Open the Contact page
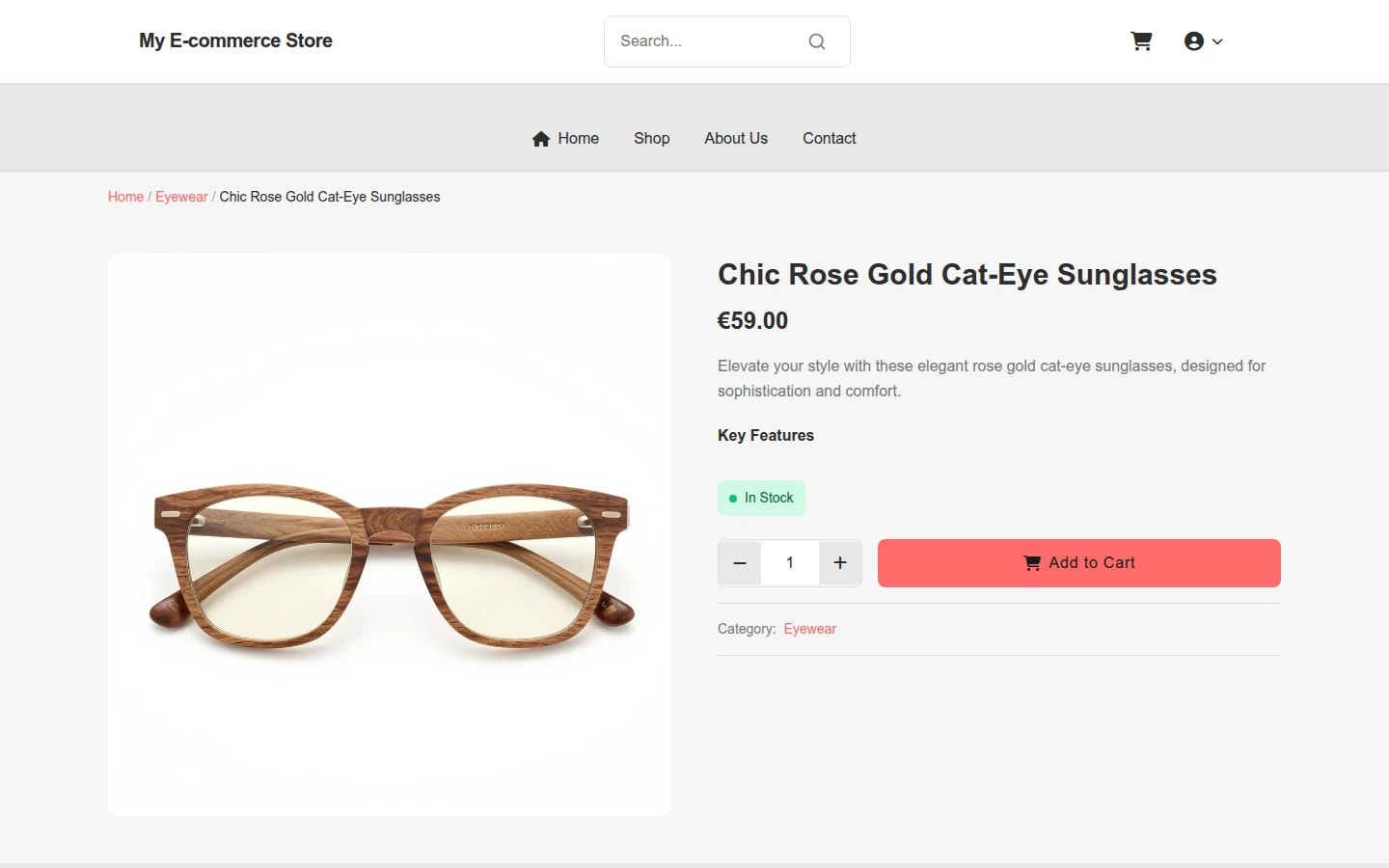The height and width of the screenshot is (868, 1389). [x=830, y=138]
